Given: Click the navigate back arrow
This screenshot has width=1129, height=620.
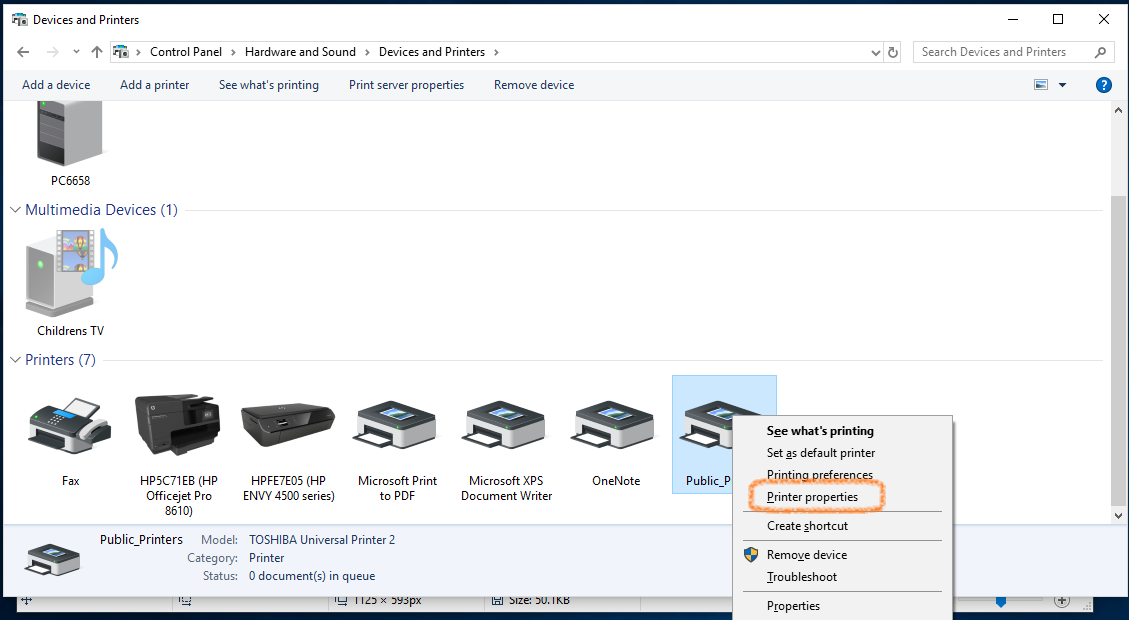Looking at the screenshot, I should pyautogui.click(x=22, y=51).
